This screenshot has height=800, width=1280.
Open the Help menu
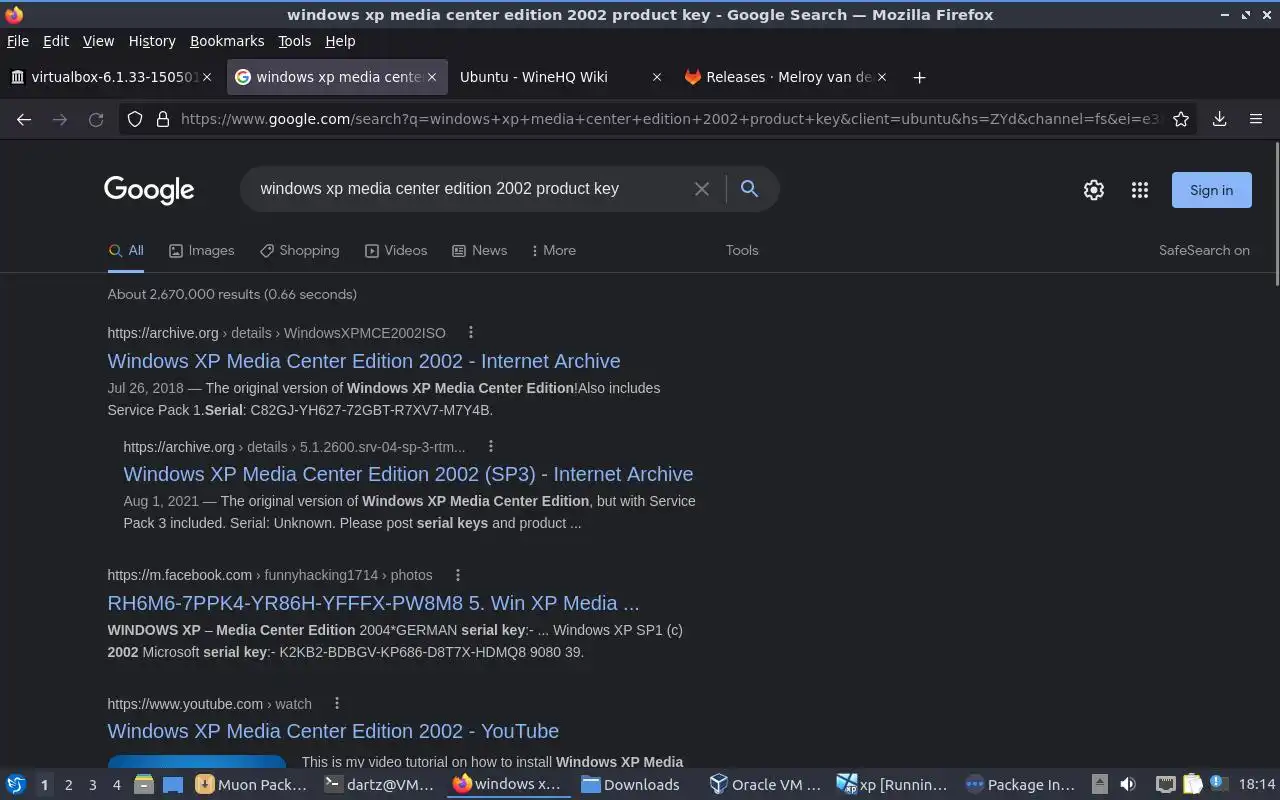click(x=340, y=41)
